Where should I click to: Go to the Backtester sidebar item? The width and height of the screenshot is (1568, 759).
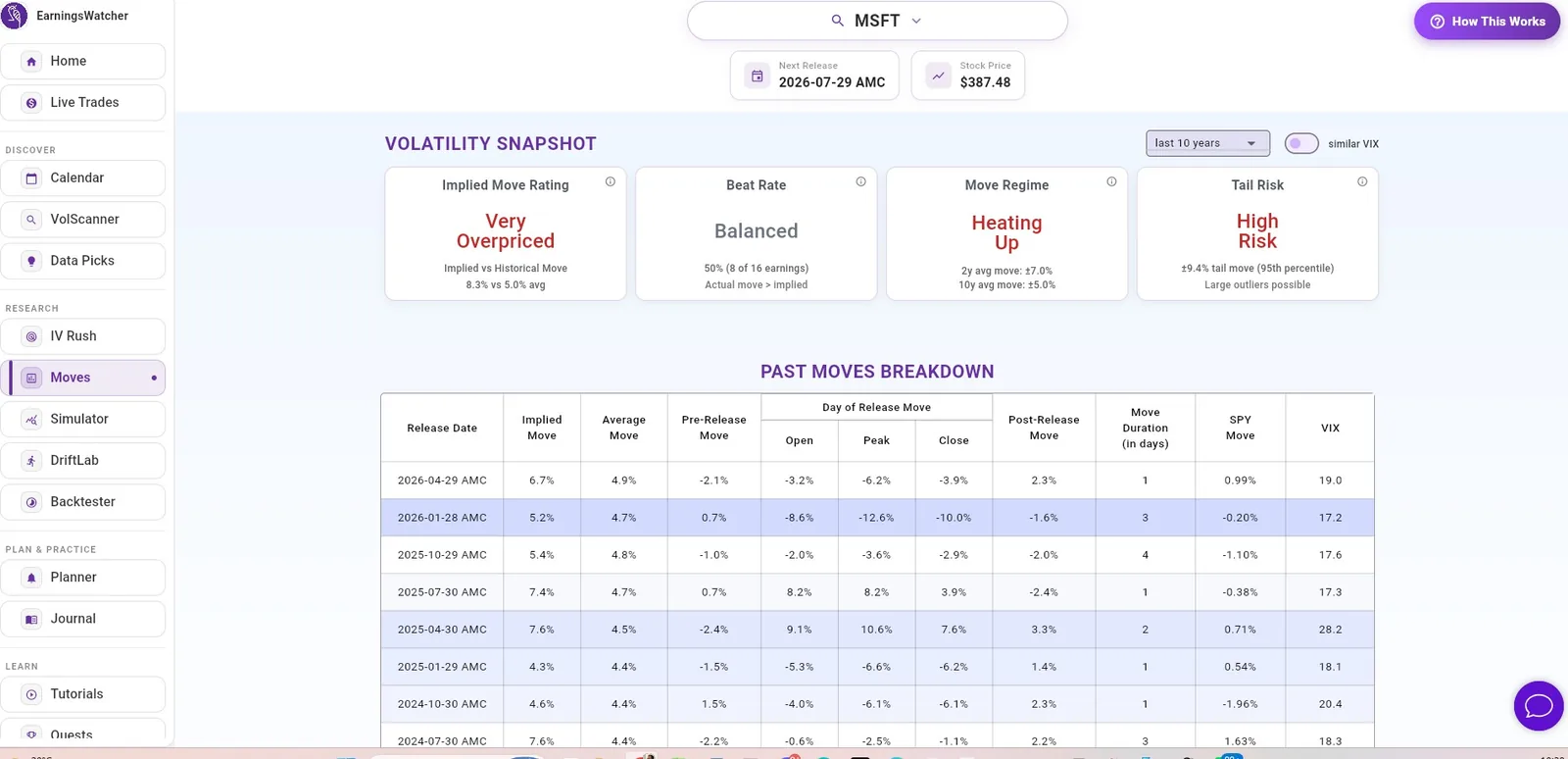pyautogui.click(x=83, y=502)
